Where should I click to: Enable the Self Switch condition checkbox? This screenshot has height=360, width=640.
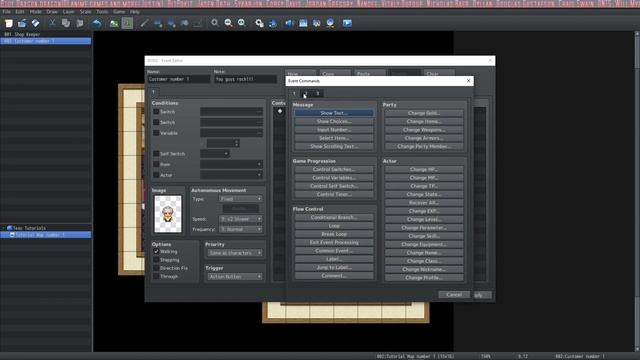click(156, 153)
